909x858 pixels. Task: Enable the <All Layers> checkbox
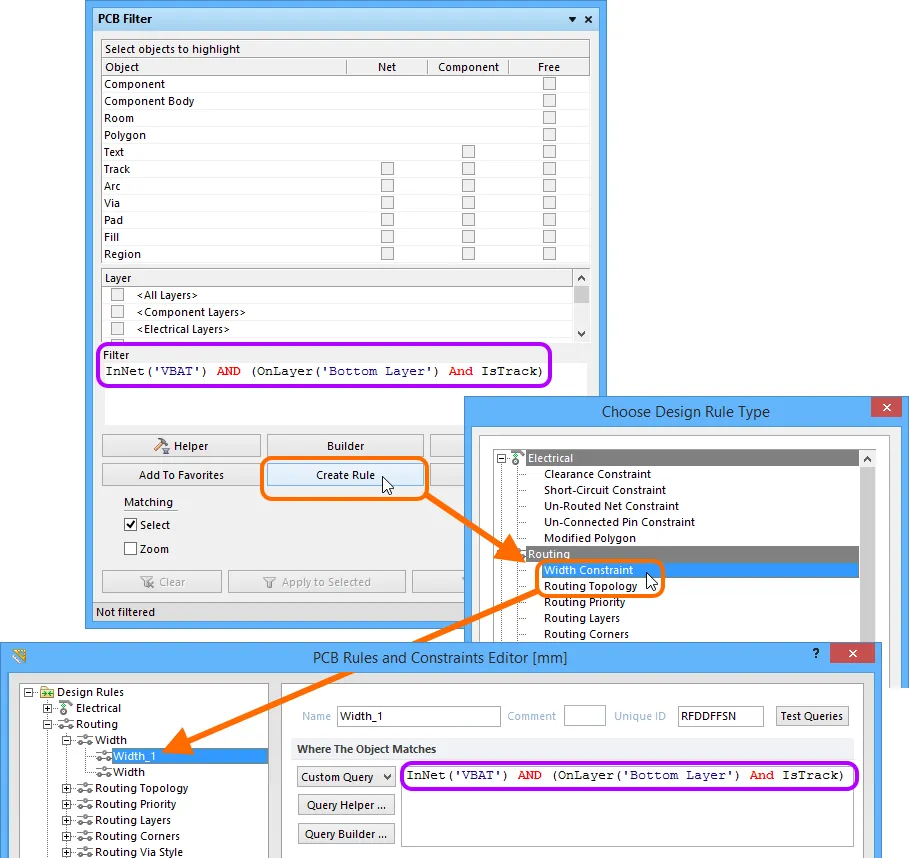coord(118,295)
